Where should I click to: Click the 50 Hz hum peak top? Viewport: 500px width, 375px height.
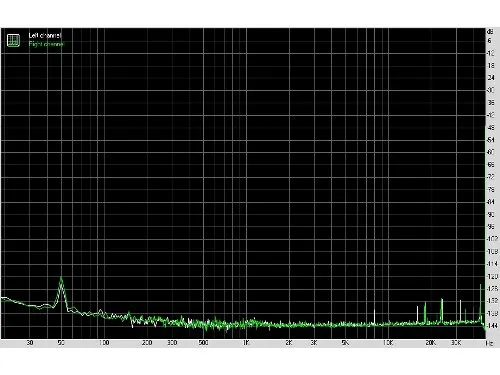tap(61, 277)
